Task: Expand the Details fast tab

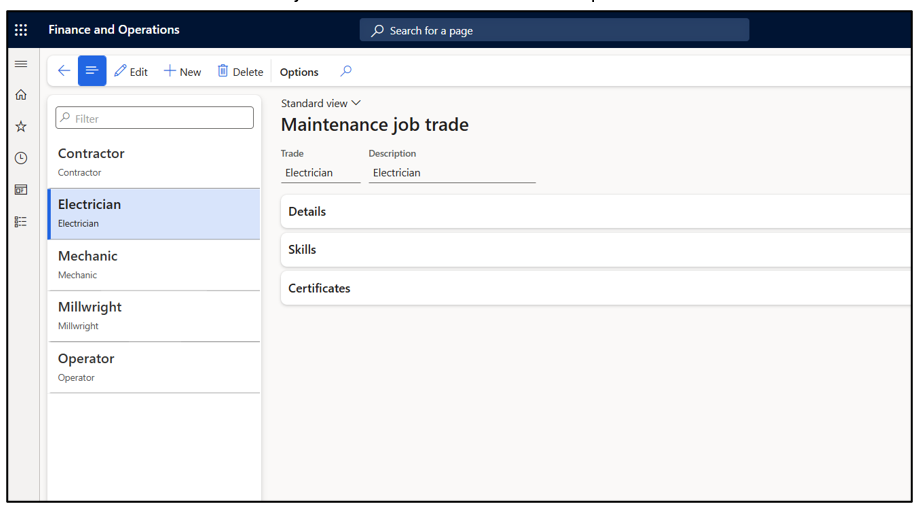Action: pos(595,211)
